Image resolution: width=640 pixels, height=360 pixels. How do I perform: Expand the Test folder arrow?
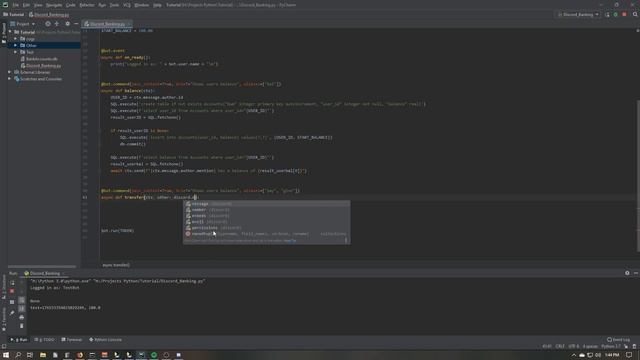[x=16, y=52]
